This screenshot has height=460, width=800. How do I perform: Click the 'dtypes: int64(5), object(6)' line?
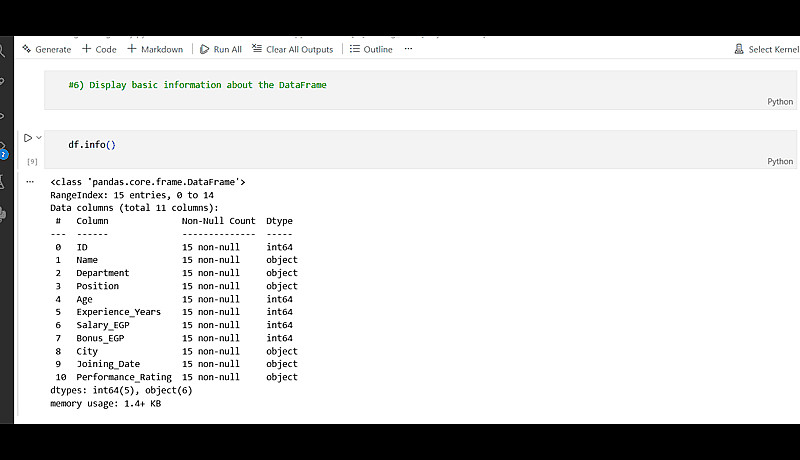click(x=121, y=391)
